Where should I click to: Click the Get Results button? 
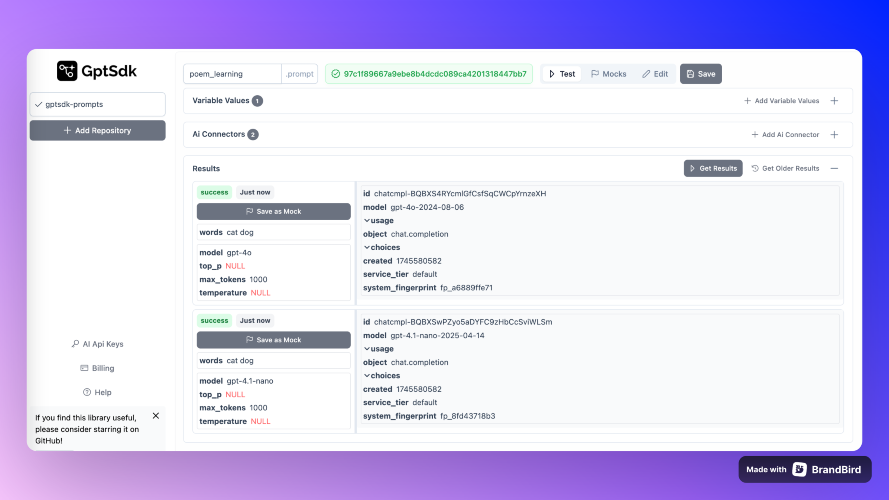click(713, 168)
